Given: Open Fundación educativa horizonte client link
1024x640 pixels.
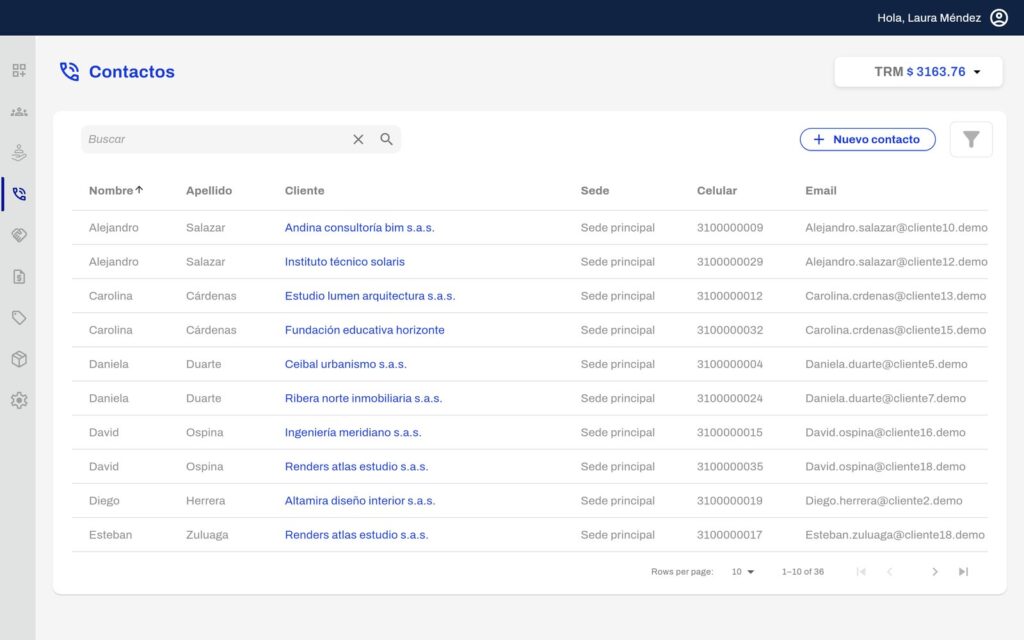Looking at the screenshot, I should pos(364,330).
